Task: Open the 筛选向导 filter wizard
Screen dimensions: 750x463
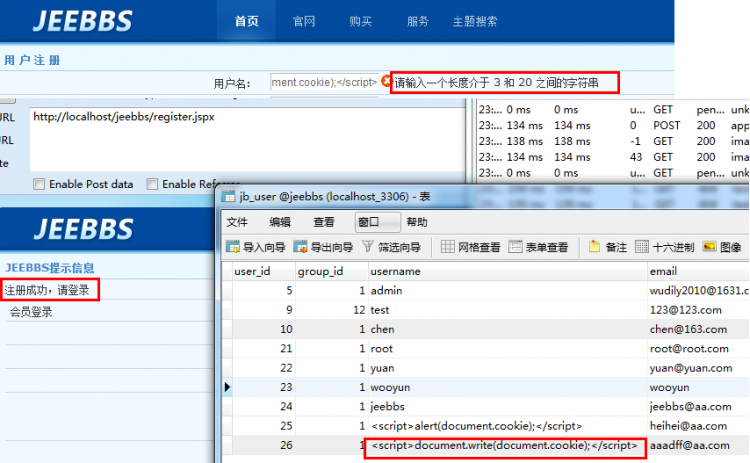Action: 368,247
